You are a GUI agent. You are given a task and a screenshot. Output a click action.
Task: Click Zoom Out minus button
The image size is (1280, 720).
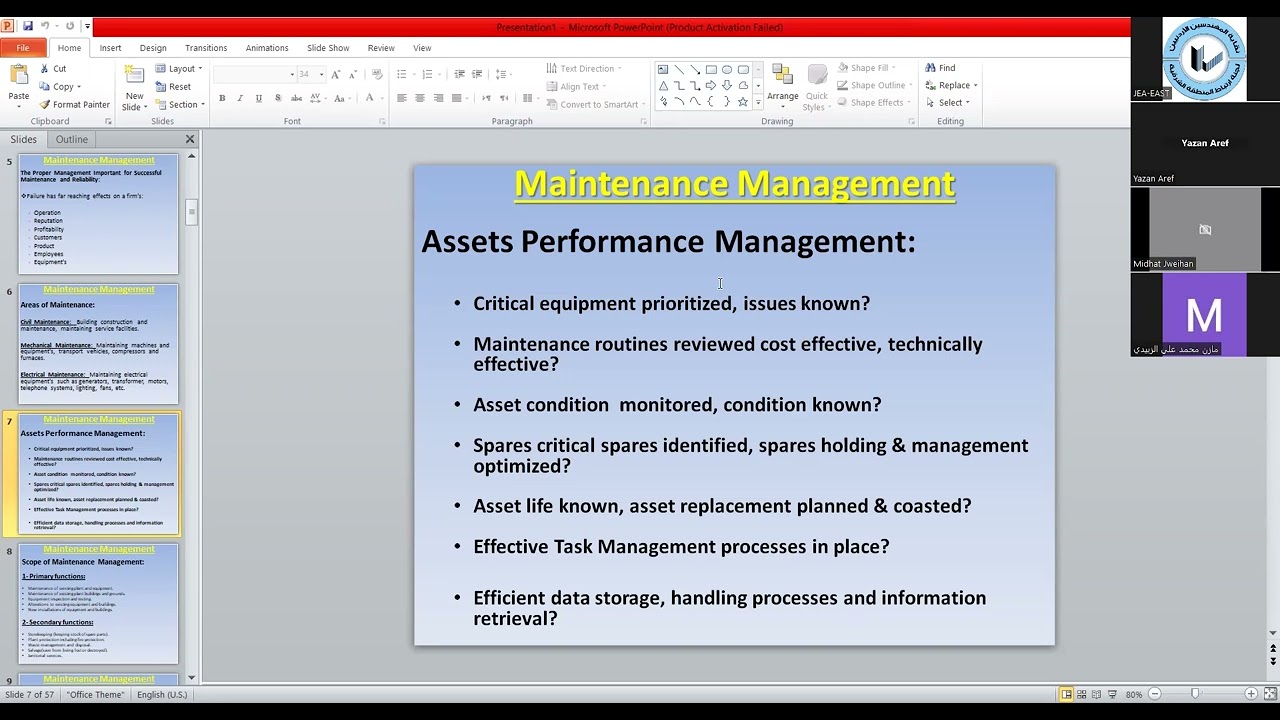tap(1154, 694)
